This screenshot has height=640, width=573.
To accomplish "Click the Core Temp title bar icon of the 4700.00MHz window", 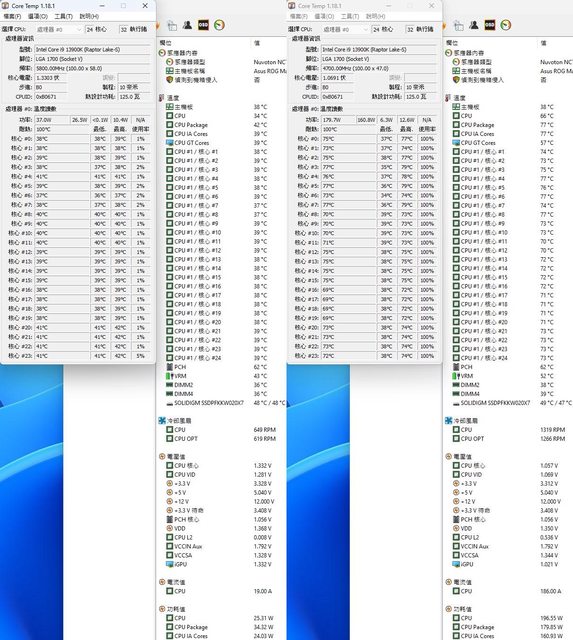I will (x=292, y=6).
